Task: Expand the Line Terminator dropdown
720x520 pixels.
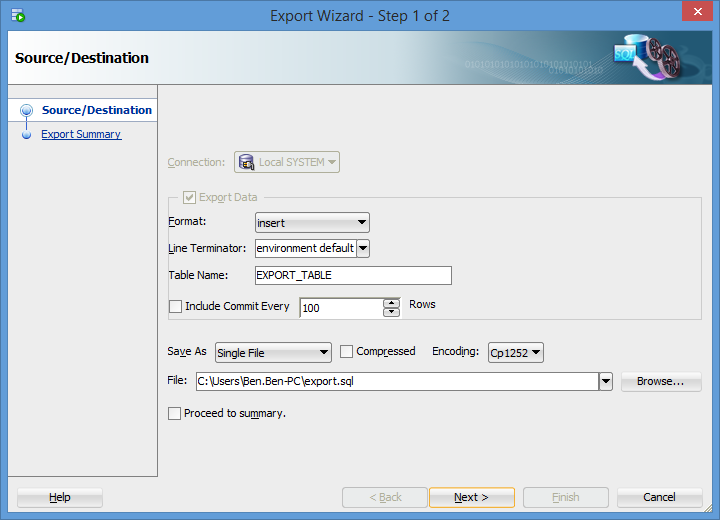Action: [363, 248]
